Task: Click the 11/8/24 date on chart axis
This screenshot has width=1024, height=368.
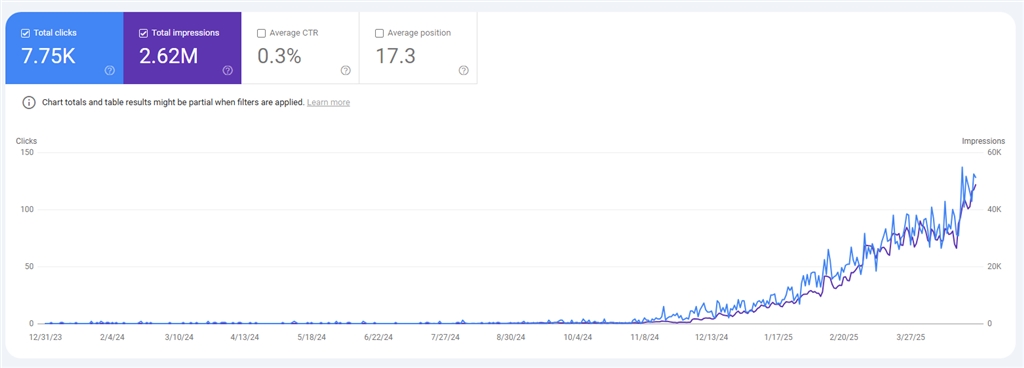Action: pyautogui.click(x=645, y=337)
